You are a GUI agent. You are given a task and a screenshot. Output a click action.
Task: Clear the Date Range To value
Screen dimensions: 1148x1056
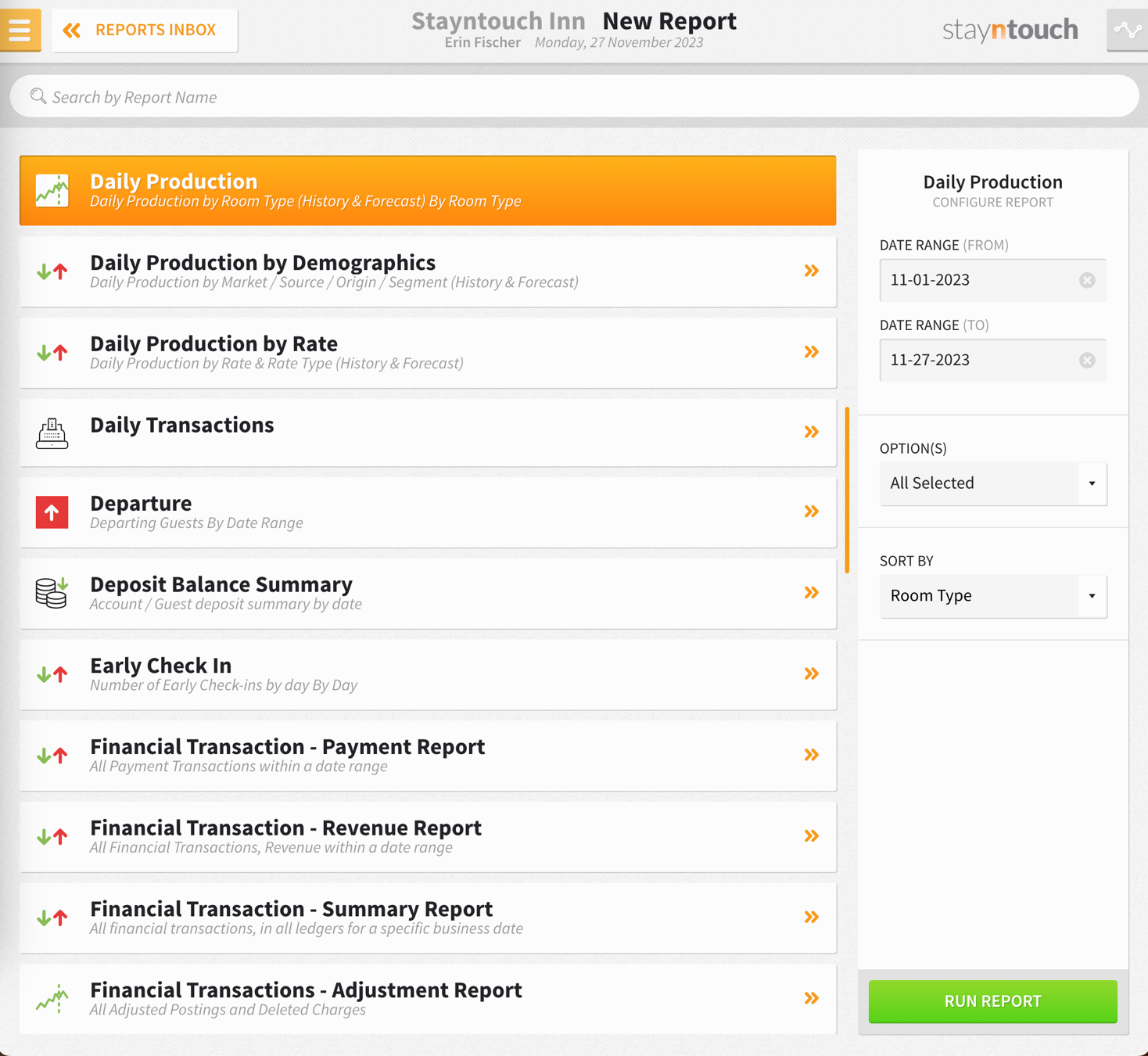click(1087, 360)
